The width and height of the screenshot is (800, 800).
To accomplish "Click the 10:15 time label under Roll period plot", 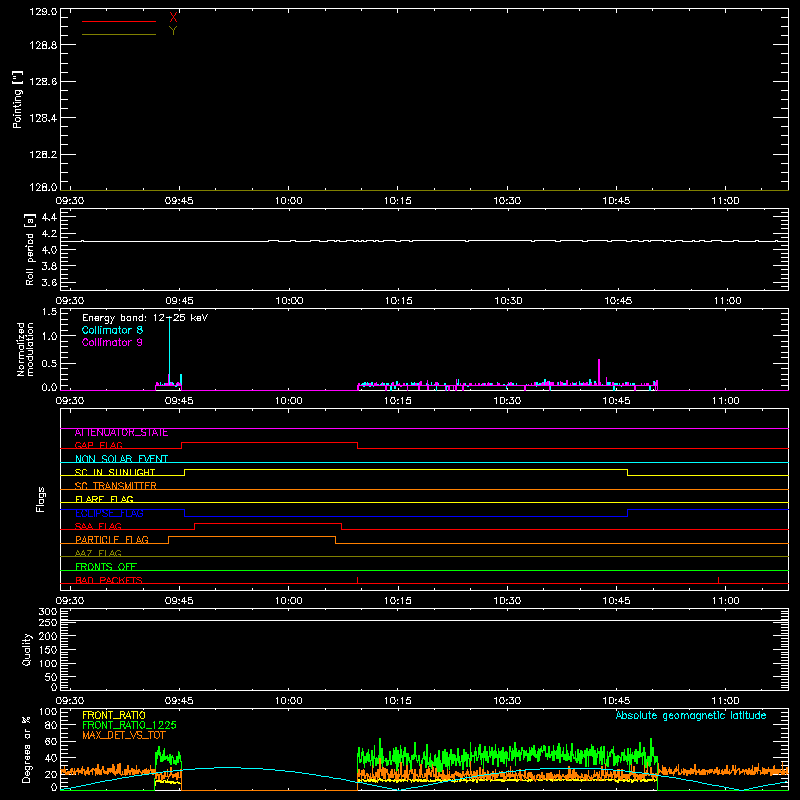I will tap(398, 301).
